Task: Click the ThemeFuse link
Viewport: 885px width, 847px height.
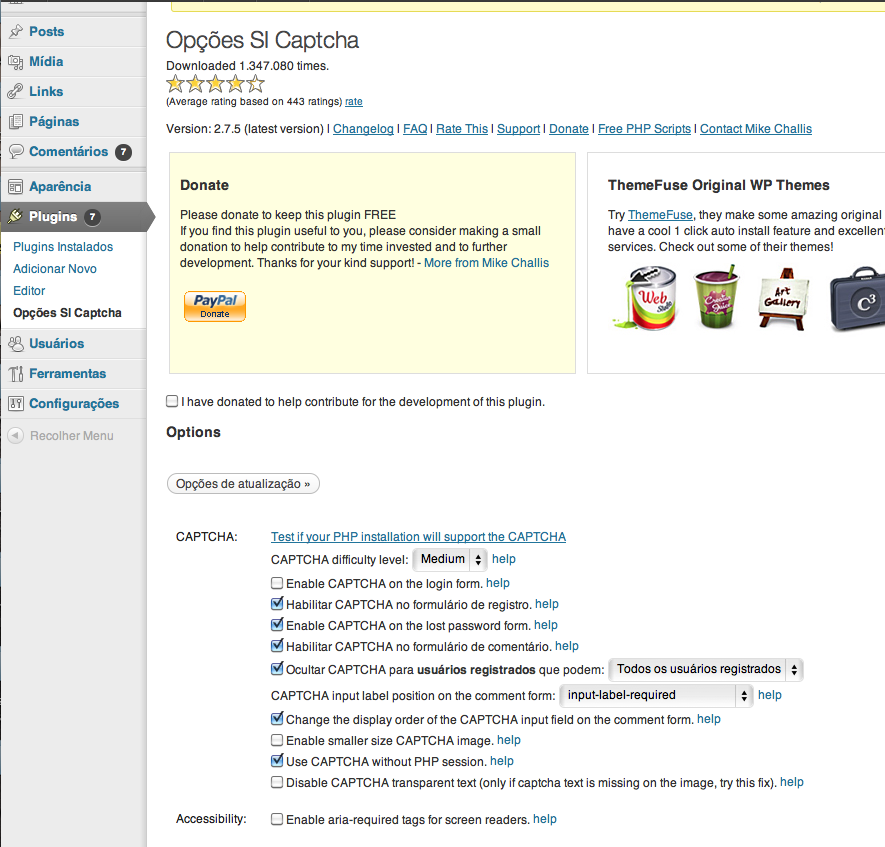Action: pos(660,215)
